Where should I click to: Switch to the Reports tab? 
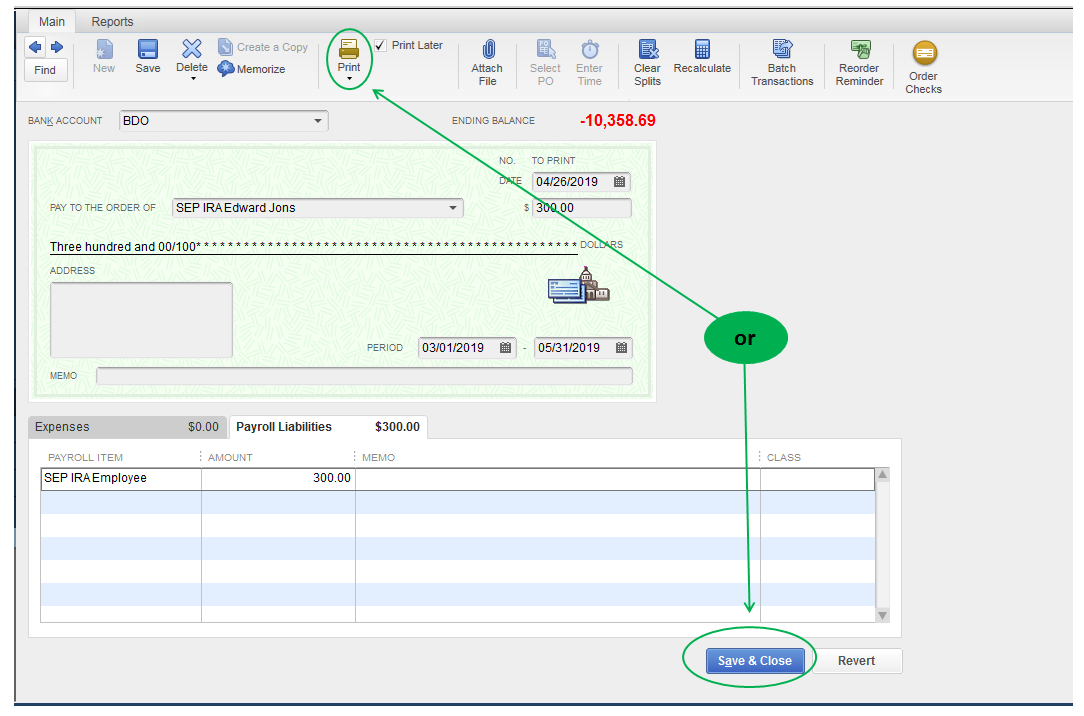point(112,21)
